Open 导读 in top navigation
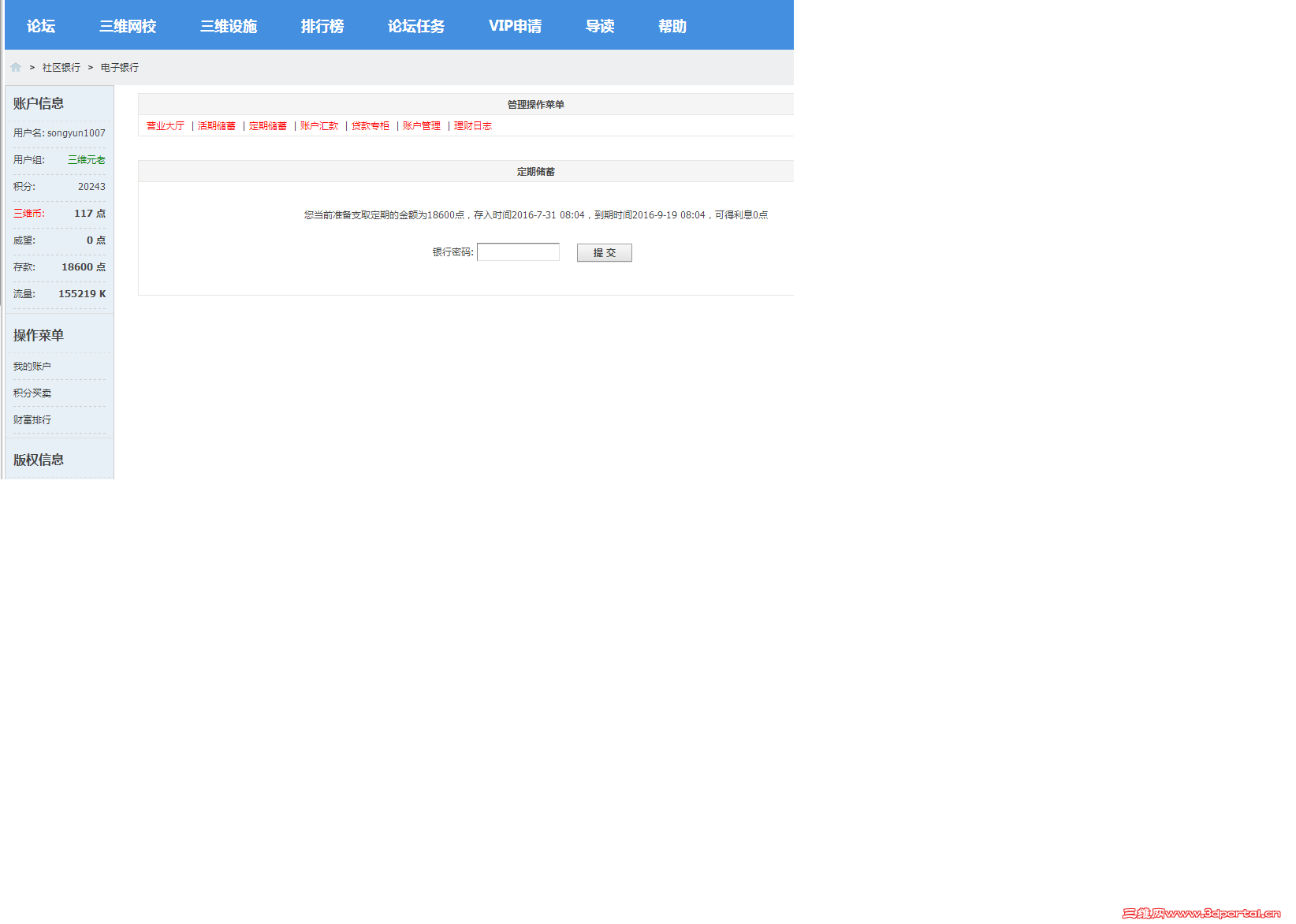Viewport: 1296px width, 924px height. [600, 26]
